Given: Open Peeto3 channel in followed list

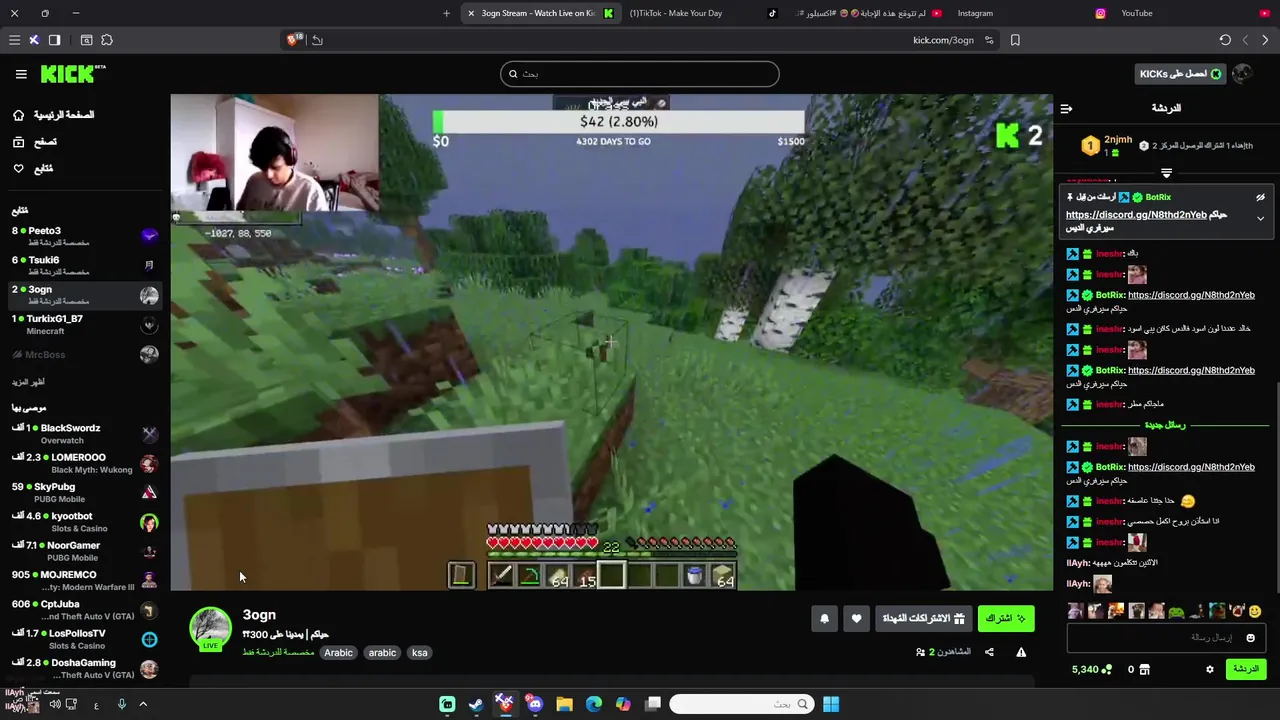Looking at the screenshot, I should click(x=84, y=236).
